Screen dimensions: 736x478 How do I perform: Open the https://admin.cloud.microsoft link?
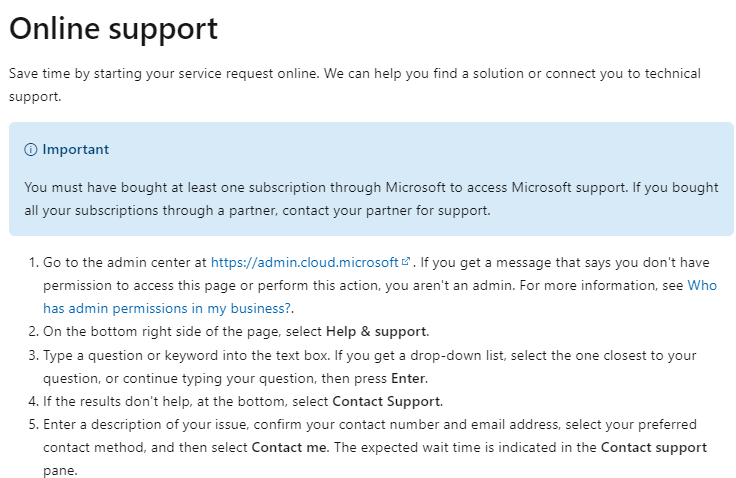tap(304, 263)
